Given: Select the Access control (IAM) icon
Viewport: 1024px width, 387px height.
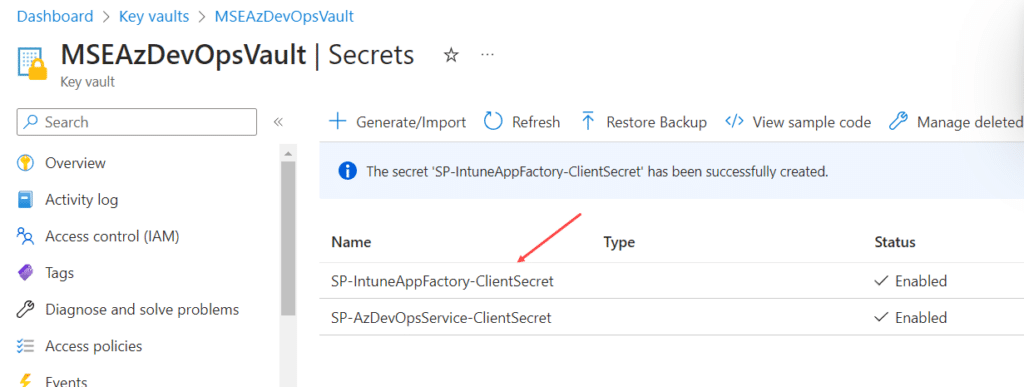Looking at the screenshot, I should tap(25, 236).
